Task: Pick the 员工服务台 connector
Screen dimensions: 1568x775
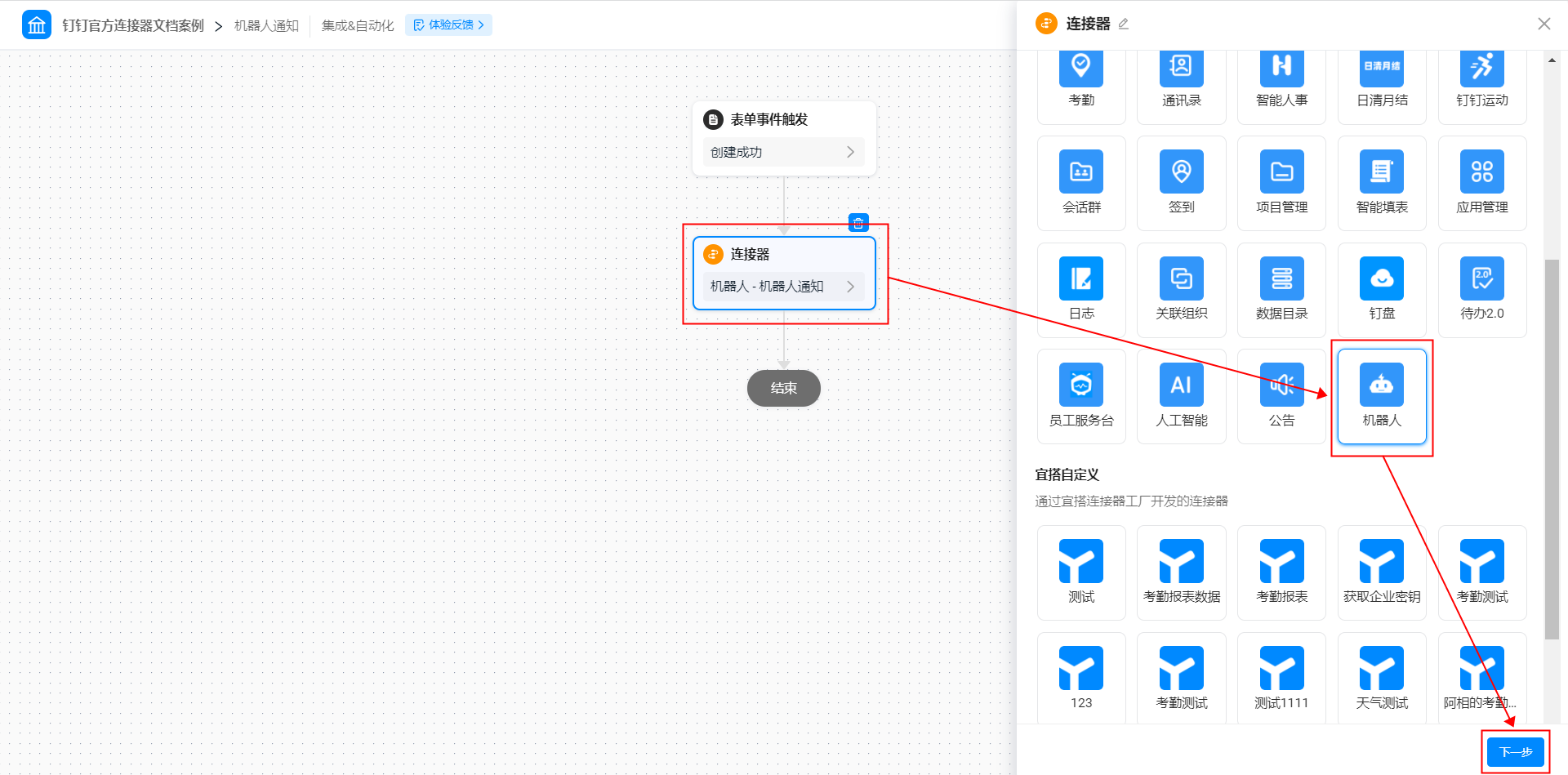Action: [1081, 397]
